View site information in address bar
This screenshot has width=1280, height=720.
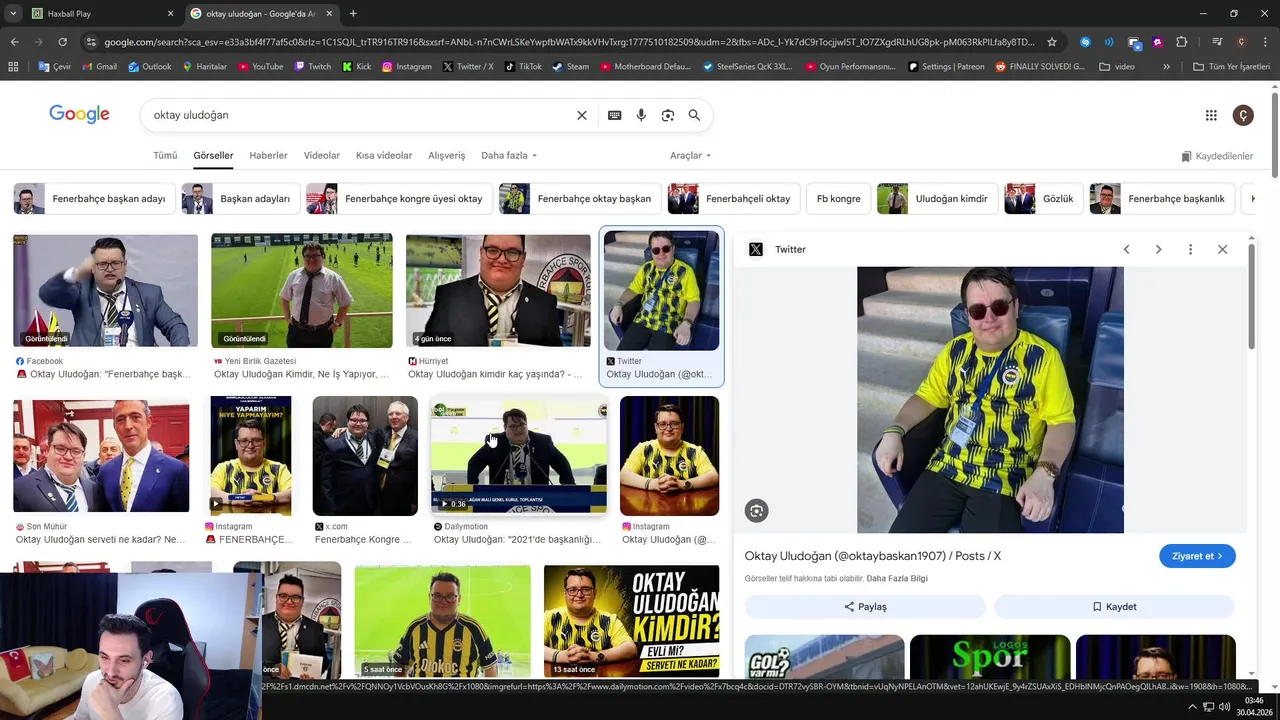91,42
